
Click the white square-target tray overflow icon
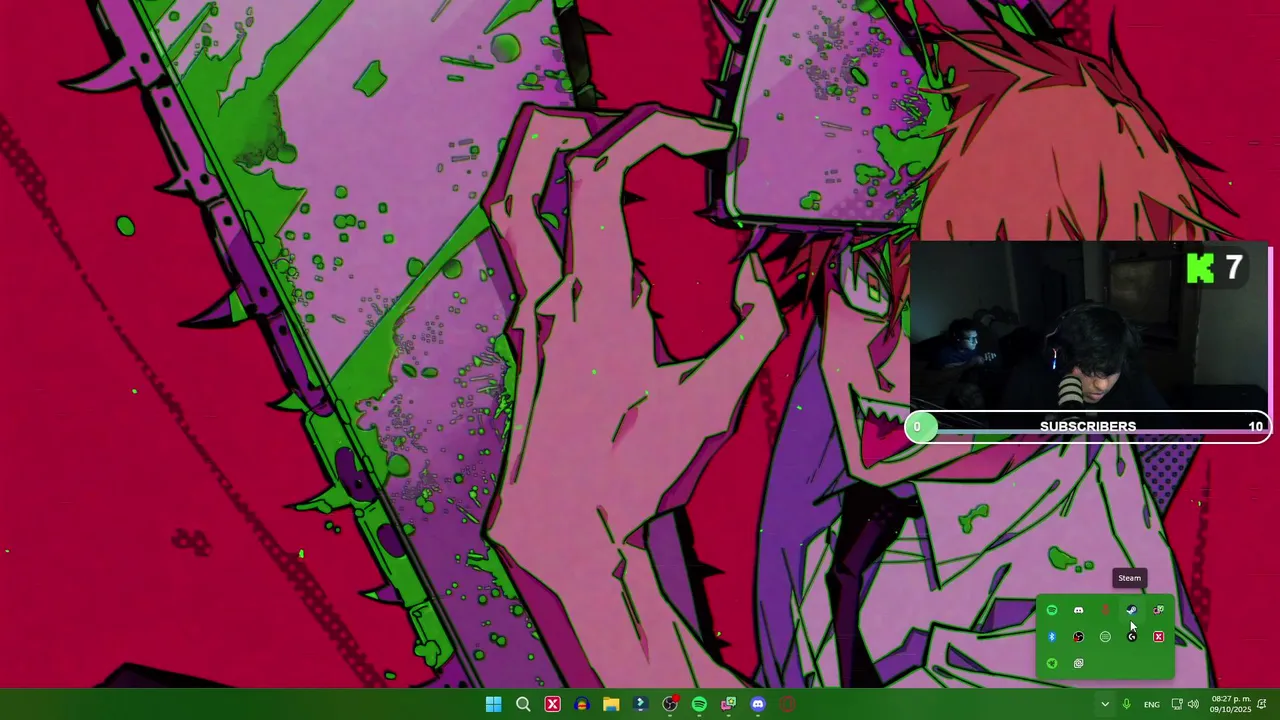1078,663
